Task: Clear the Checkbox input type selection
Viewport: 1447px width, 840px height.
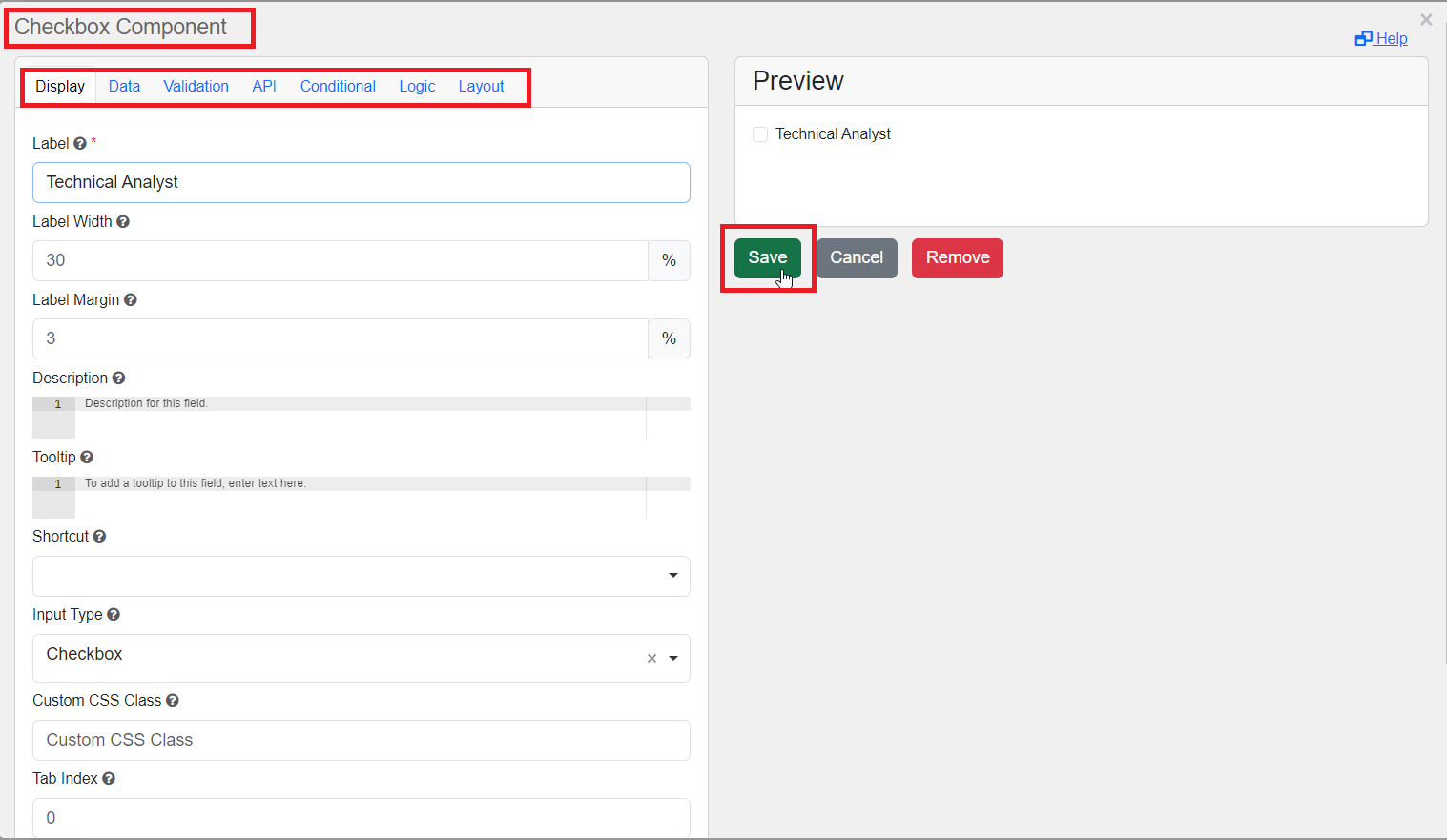Action: [x=651, y=658]
